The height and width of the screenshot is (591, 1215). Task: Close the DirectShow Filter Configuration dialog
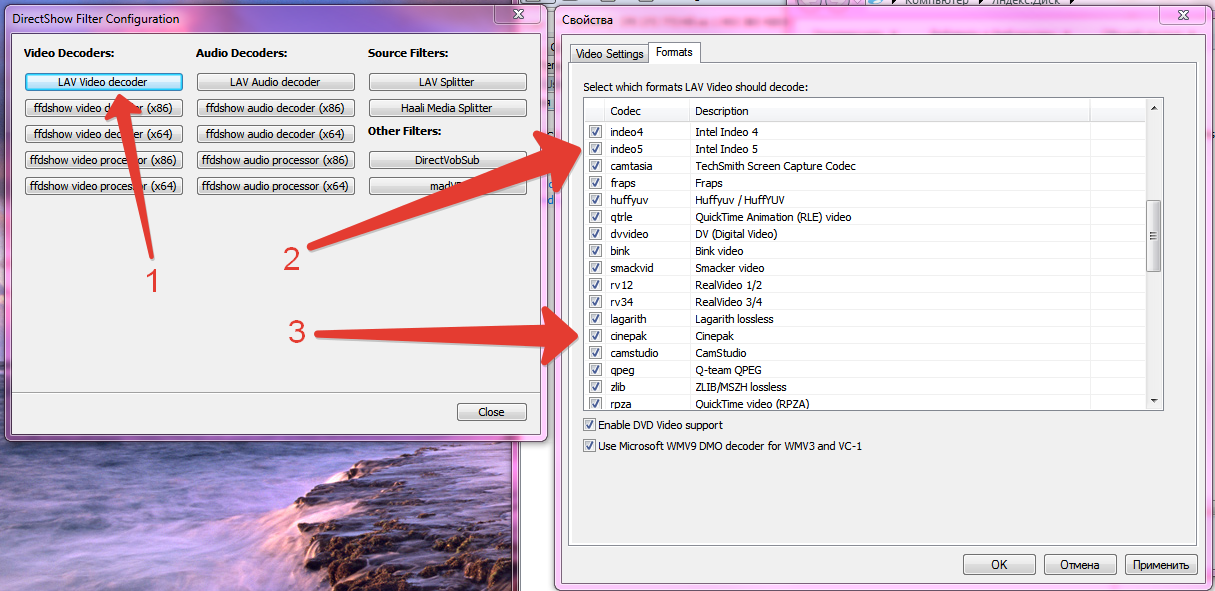tap(491, 411)
